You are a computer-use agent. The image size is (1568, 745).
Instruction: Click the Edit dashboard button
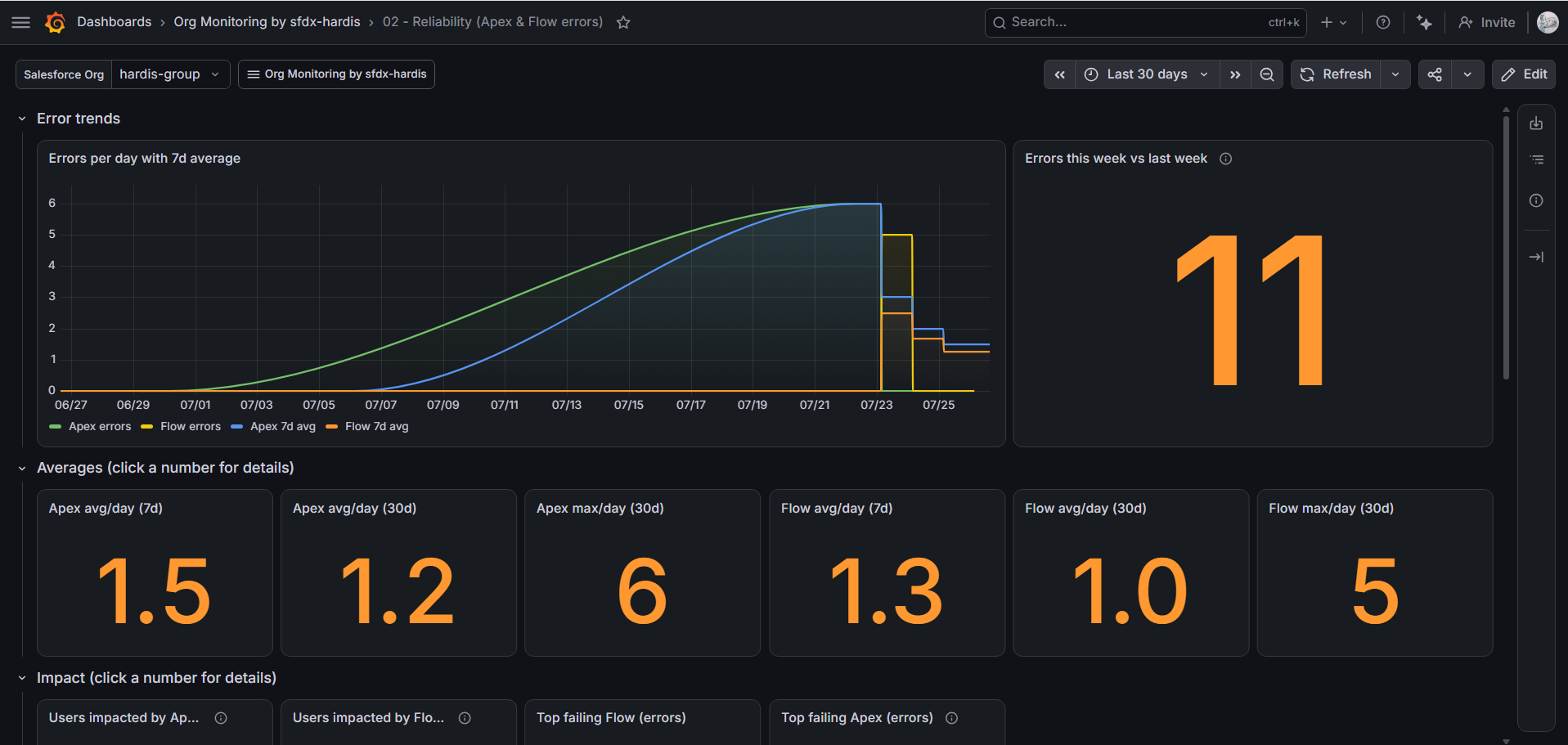(x=1524, y=74)
